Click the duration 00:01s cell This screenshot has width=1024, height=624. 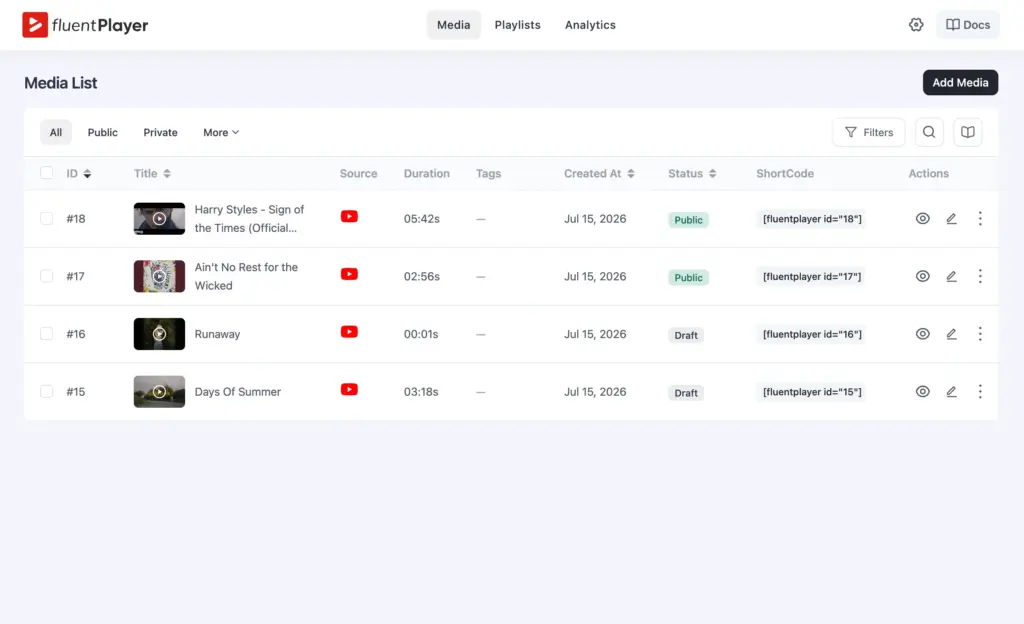pos(421,334)
